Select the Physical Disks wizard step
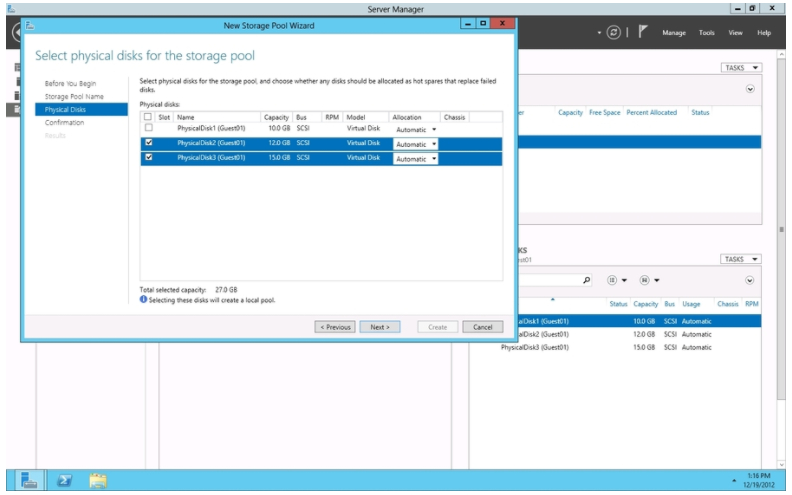 pos(81,110)
